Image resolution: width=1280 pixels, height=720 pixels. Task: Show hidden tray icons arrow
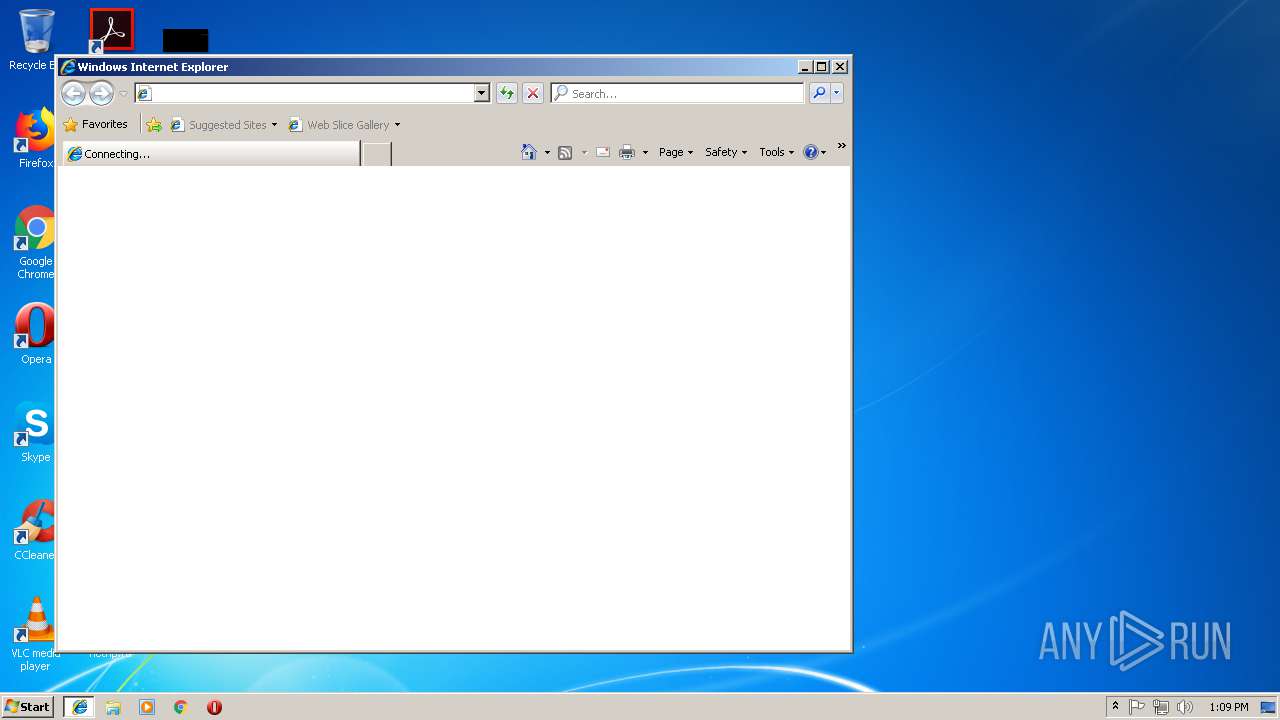tap(1115, 706)
